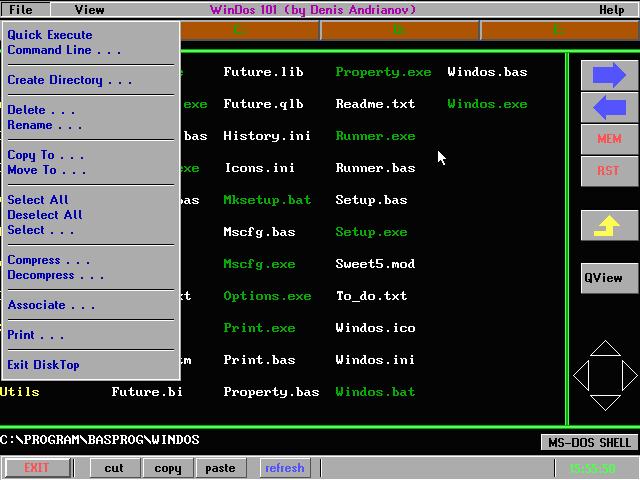Select file Print.exe
Screen dimensions: 640x480
pos(259,328)
